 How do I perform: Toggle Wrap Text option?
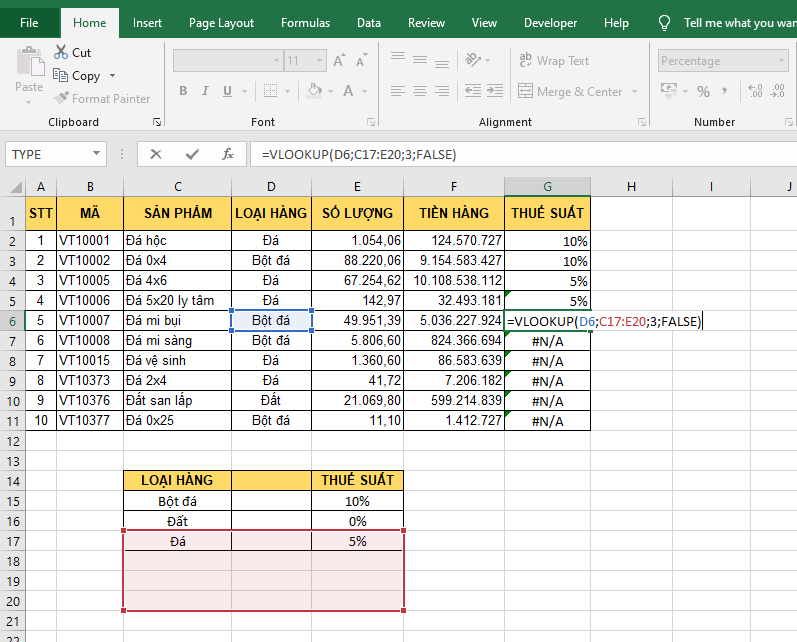553,61
